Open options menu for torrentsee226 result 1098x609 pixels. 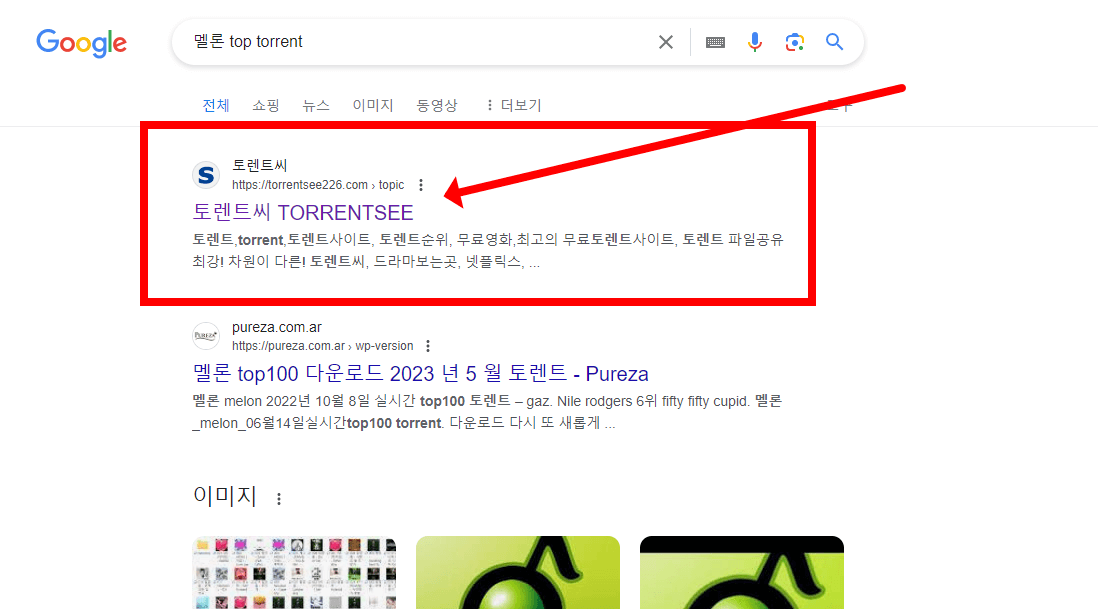(x=421, y=185)
